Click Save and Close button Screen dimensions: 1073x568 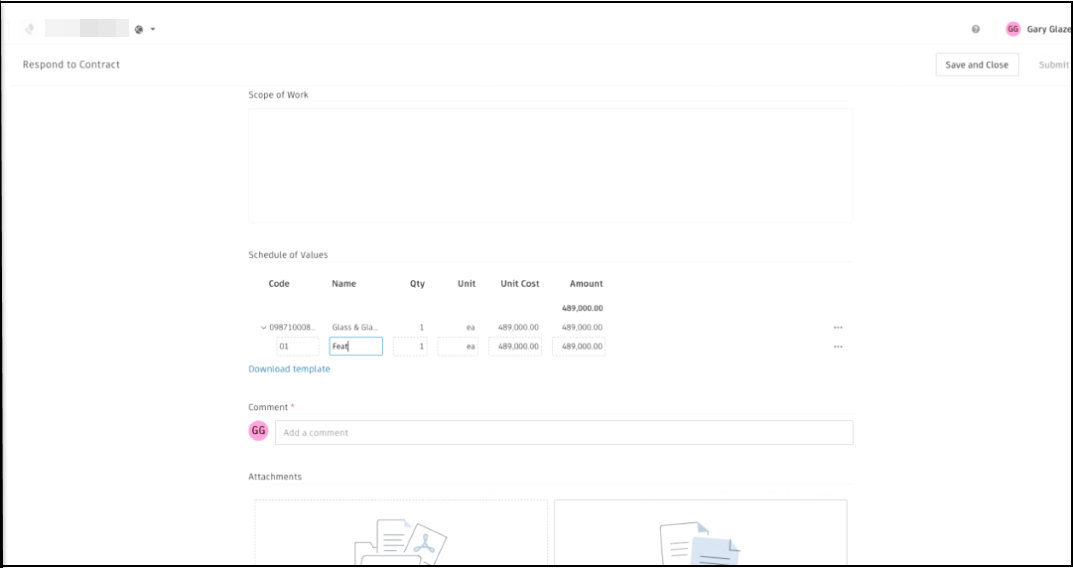click(977, 64)
